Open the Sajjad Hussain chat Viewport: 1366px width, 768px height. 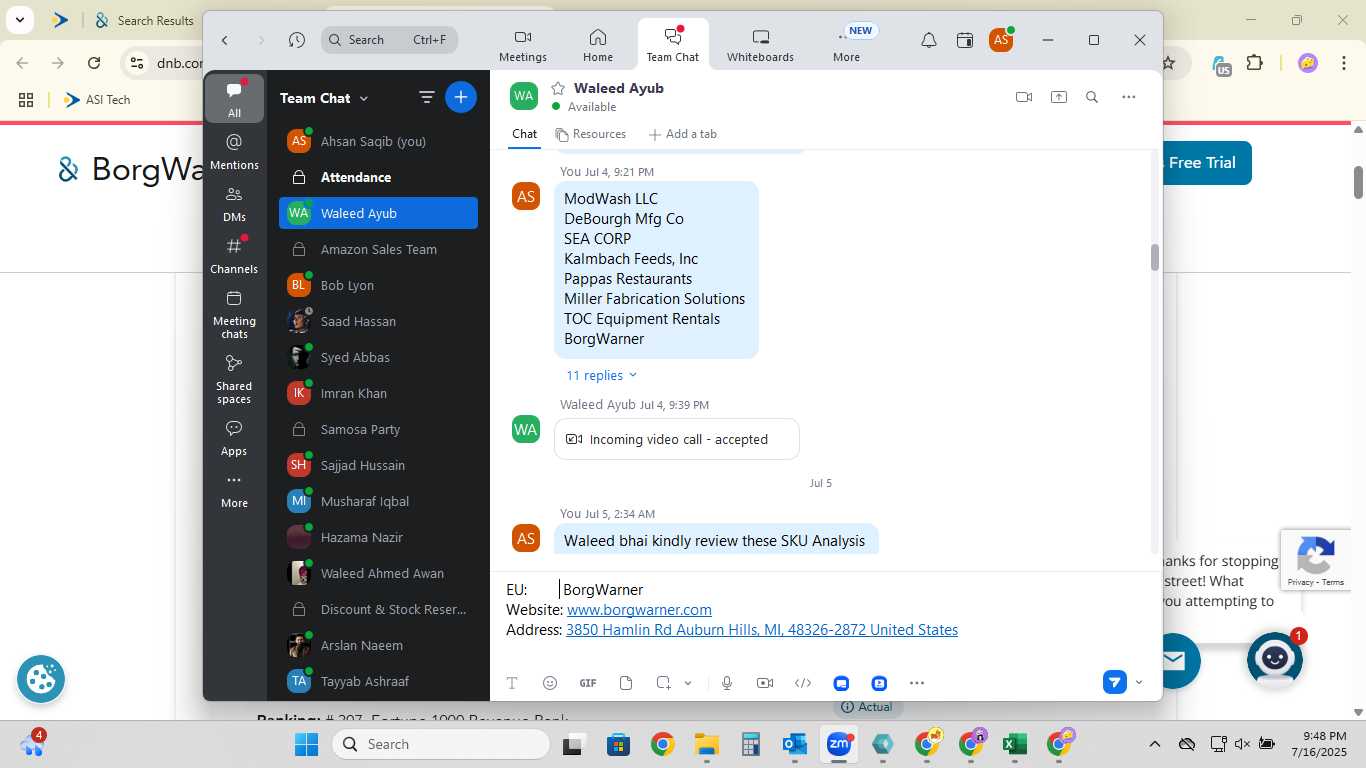[x=378, y=465]
